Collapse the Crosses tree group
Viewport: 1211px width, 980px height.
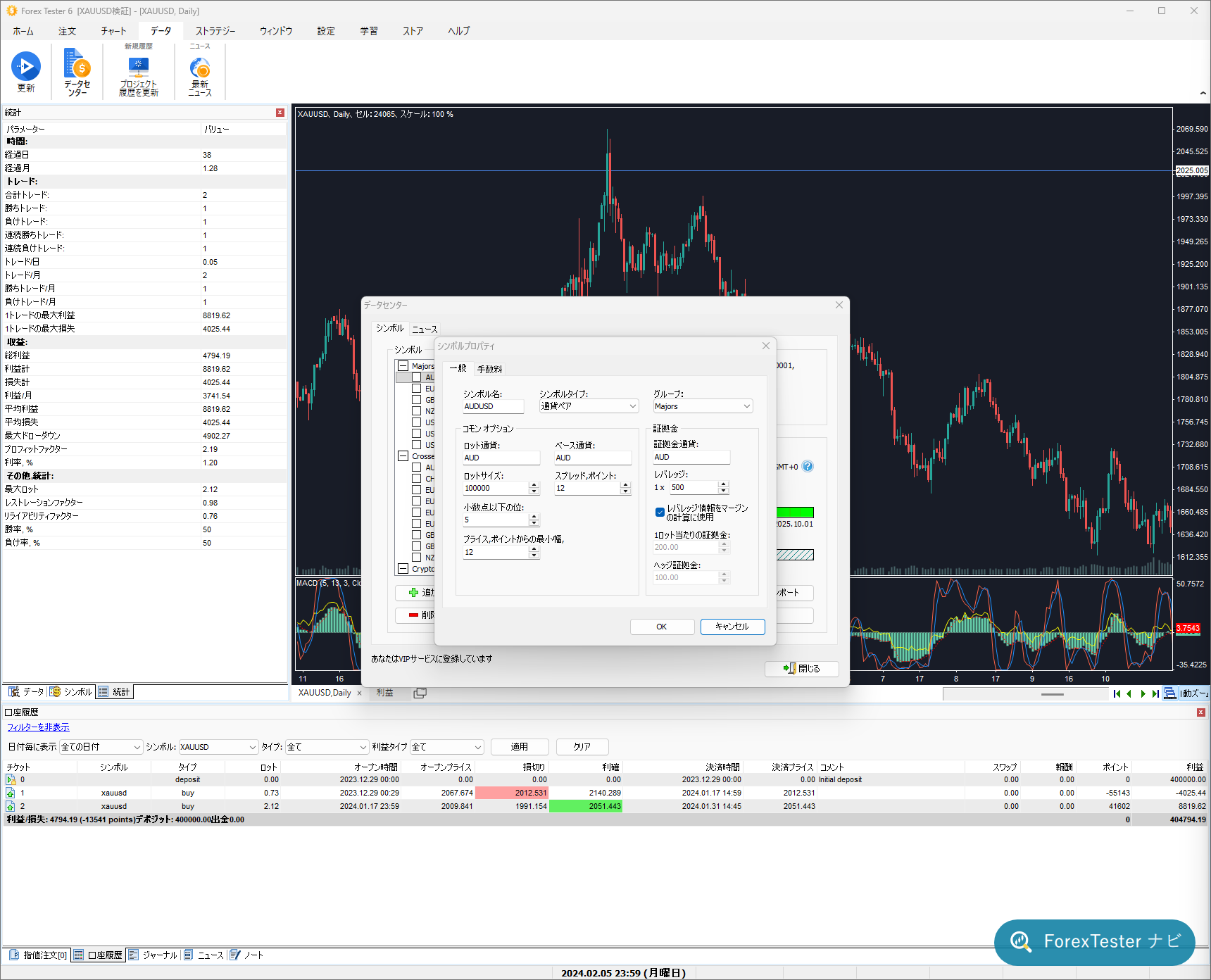pos(403,456)
